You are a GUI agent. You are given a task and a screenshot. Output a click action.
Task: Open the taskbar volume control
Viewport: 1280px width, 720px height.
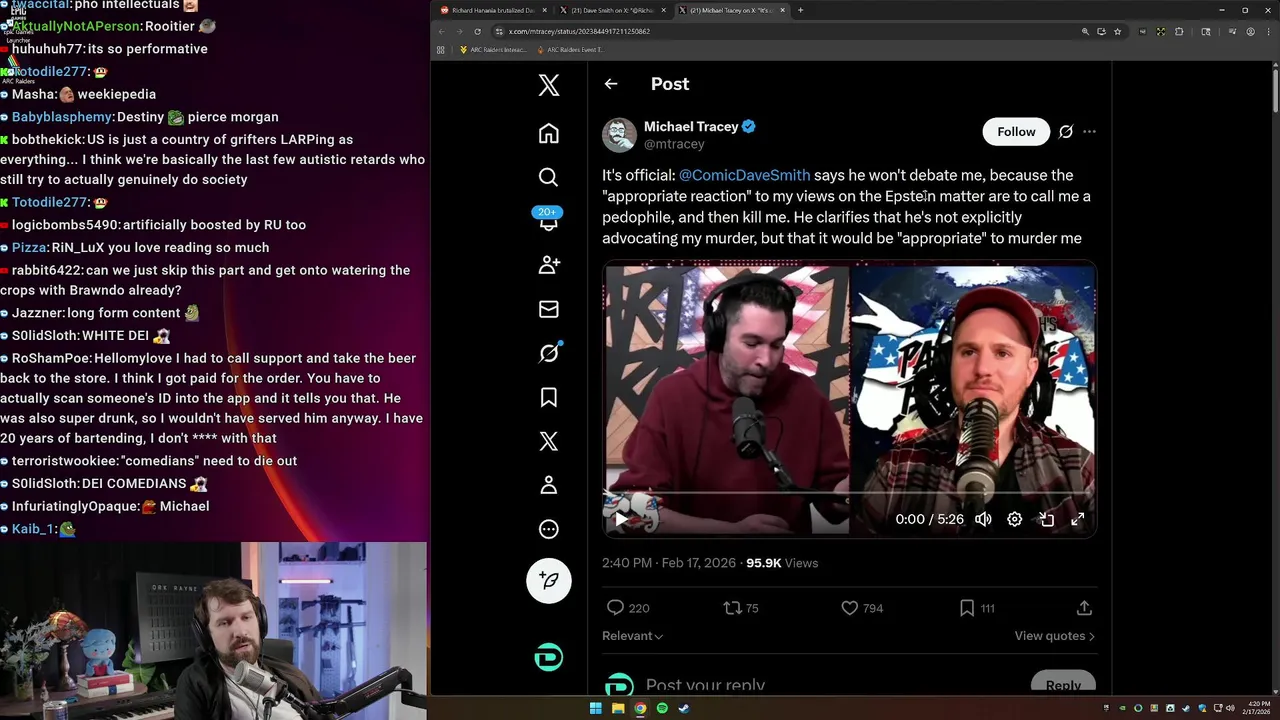tap(1230, 708)
